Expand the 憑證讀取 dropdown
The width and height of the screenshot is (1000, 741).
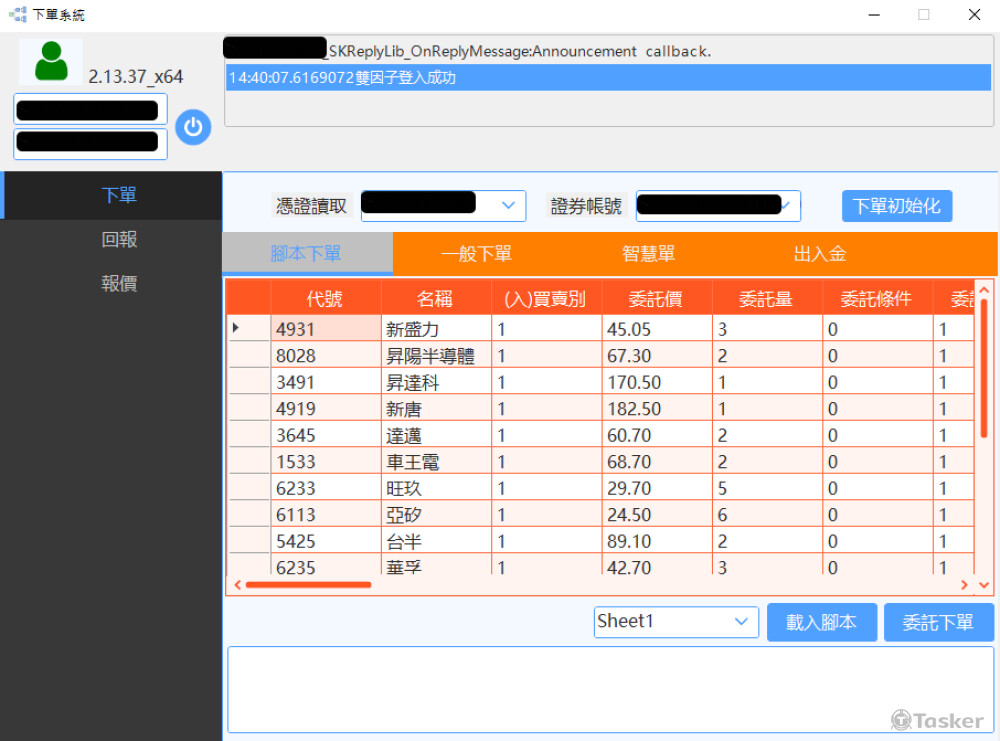pos(509,206)
